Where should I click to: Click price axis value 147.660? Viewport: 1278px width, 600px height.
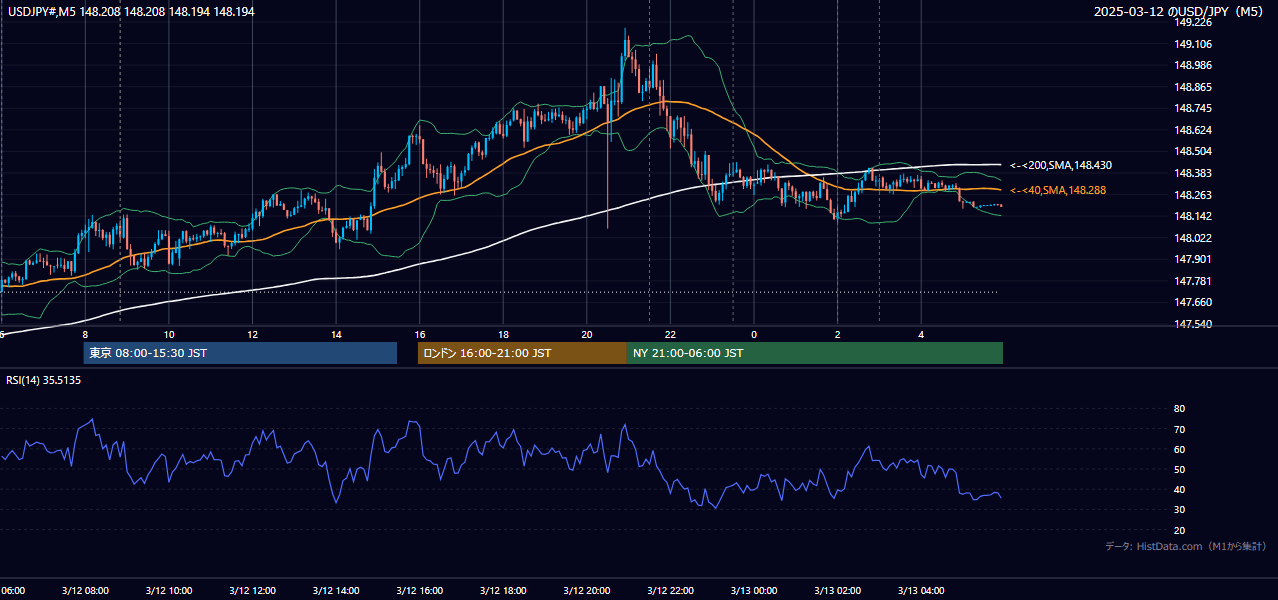point(1193,303)
